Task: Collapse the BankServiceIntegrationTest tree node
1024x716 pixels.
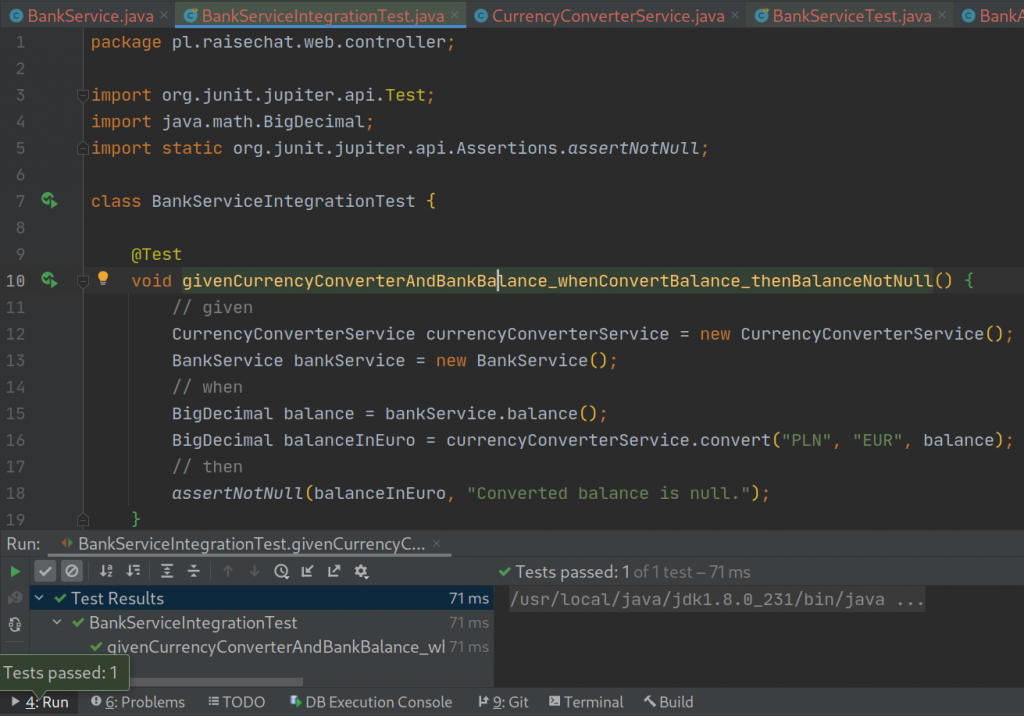Action: [58, 623]
